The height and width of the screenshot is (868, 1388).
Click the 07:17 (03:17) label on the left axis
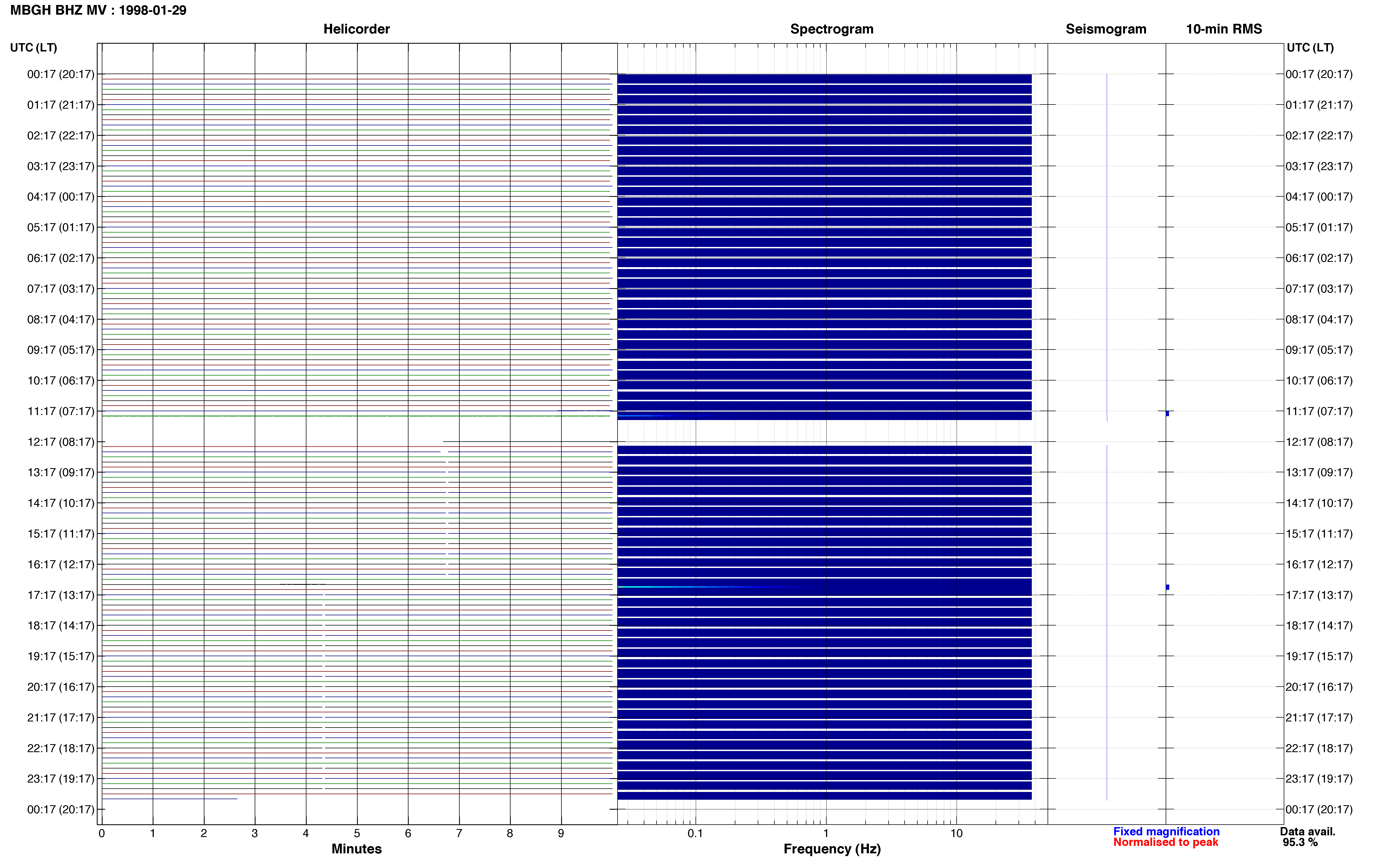pos(61,289)
